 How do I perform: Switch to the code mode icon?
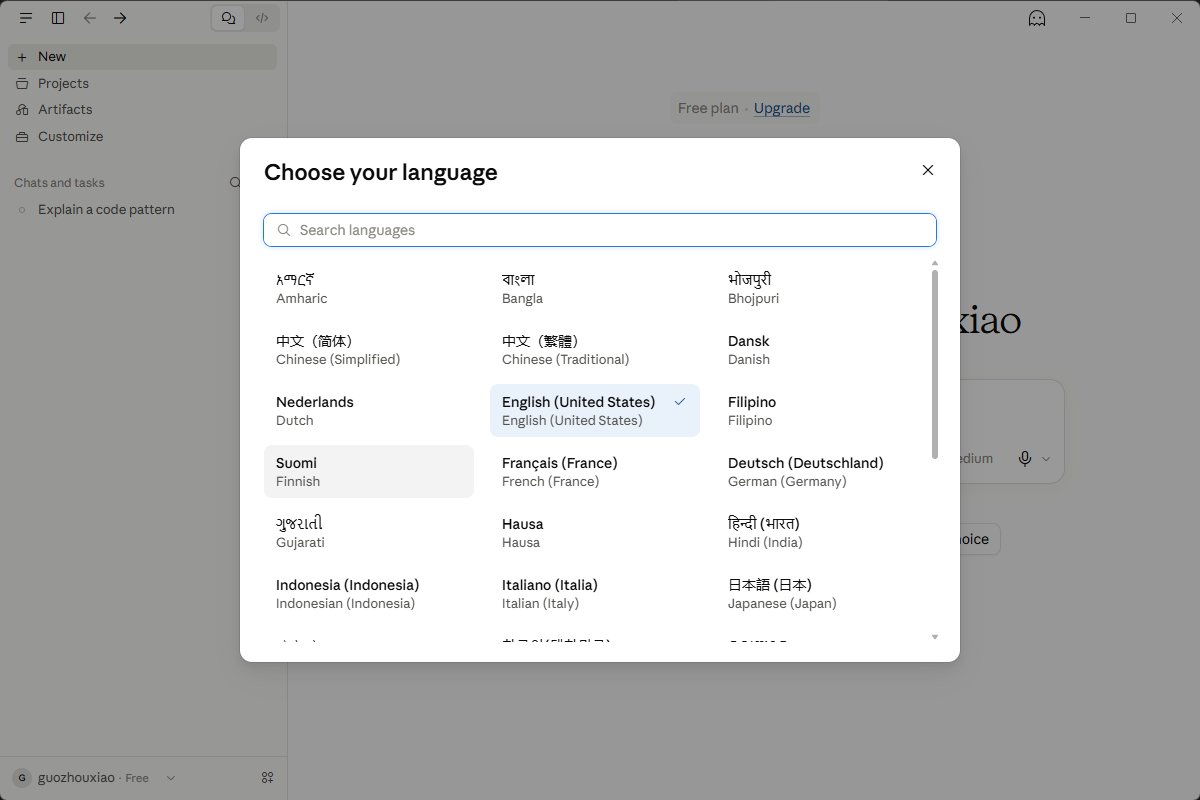[x=262, y=18]
